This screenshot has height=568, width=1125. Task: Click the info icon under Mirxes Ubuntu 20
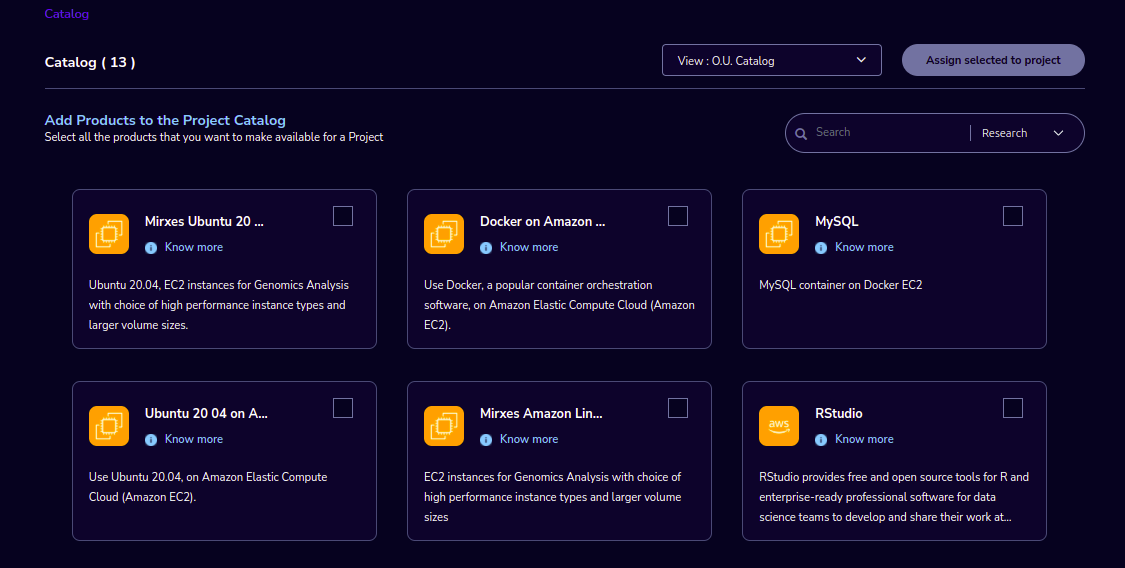(151, 247)
